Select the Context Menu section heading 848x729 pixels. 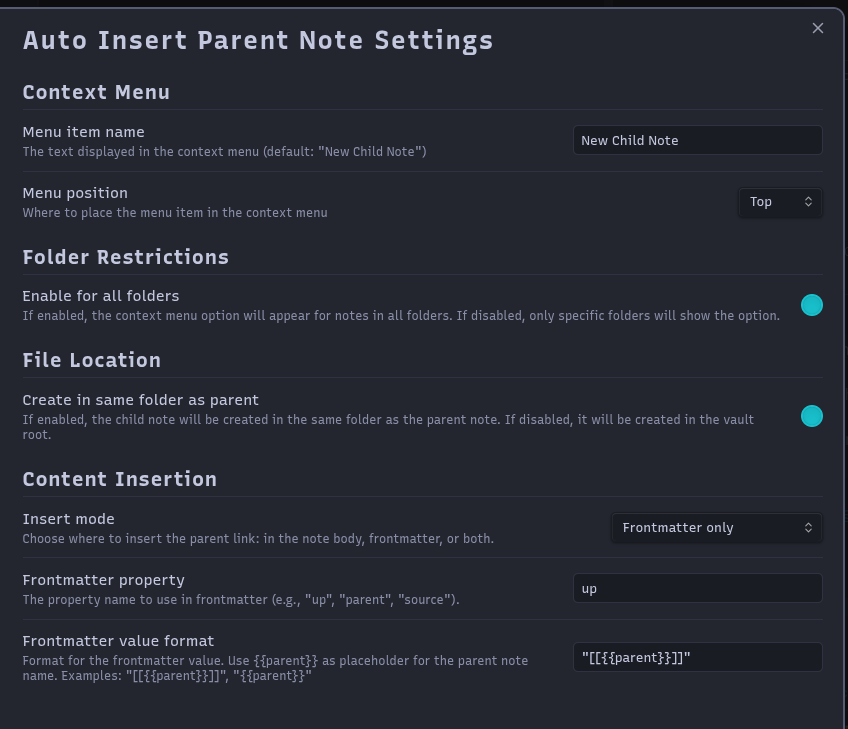(96, 92)
